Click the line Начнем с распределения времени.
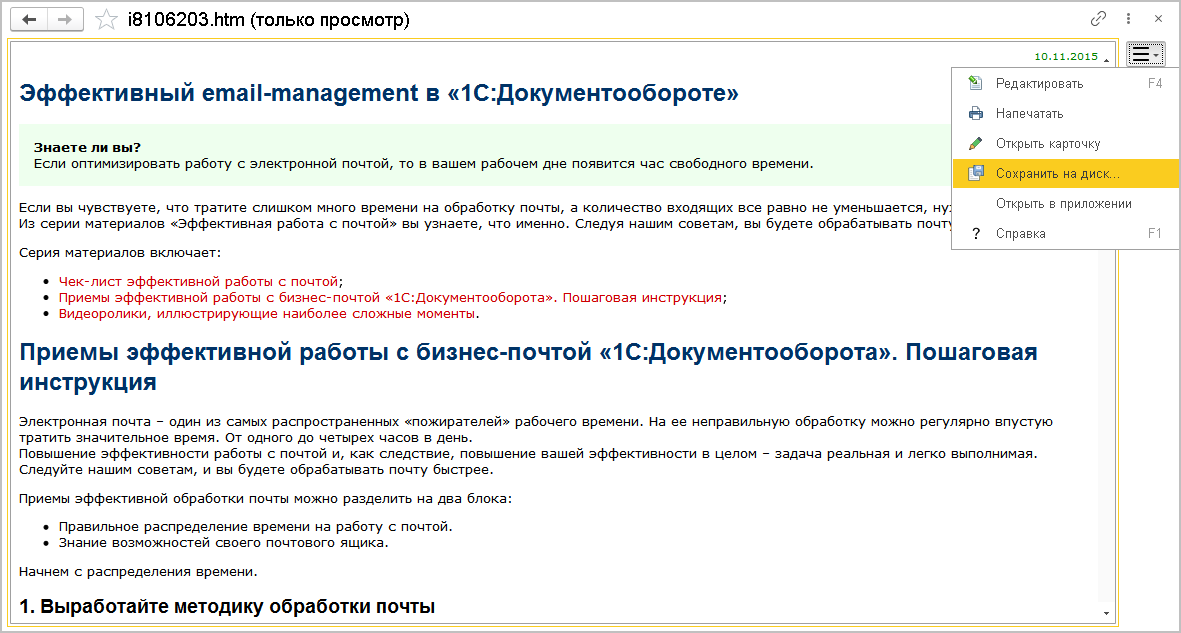Image resolution: width=1181 pixels, height=633 pixels. (138, 571)
